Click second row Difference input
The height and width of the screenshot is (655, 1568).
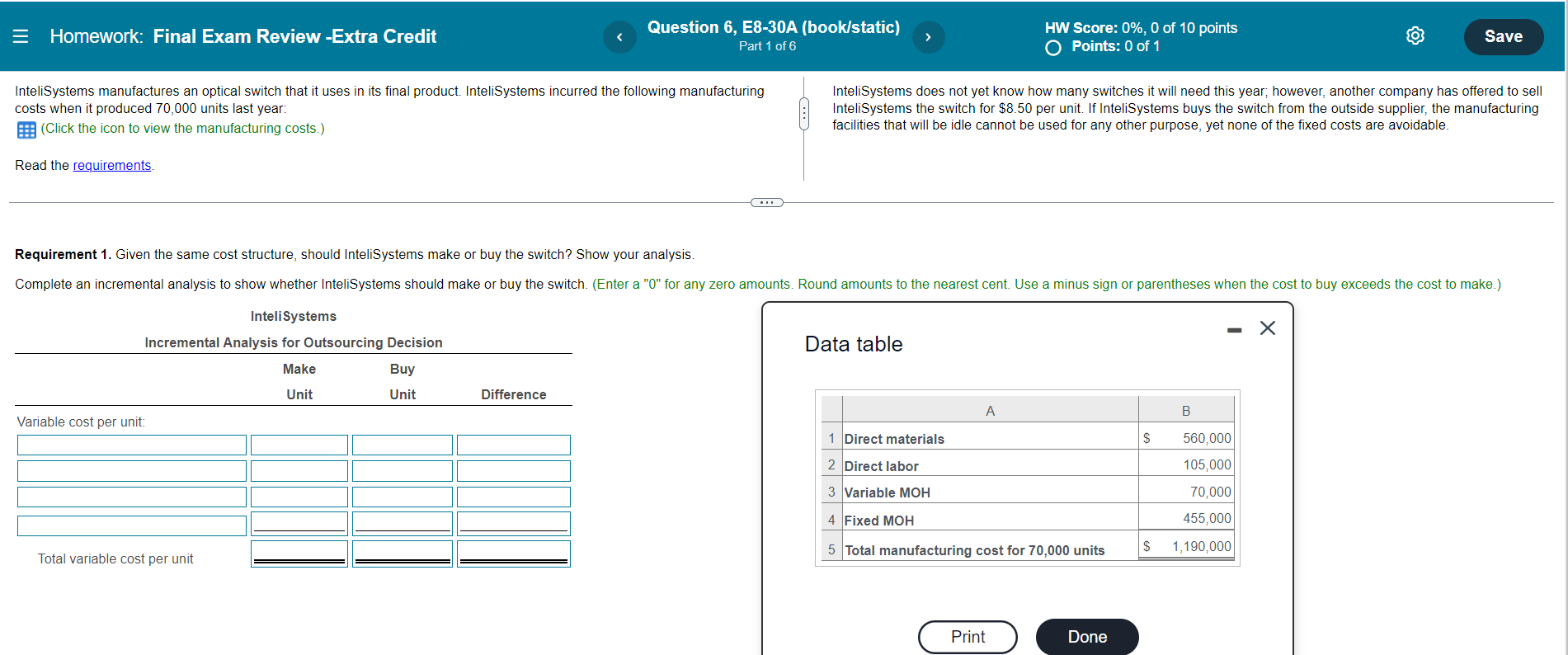[514, 471]
